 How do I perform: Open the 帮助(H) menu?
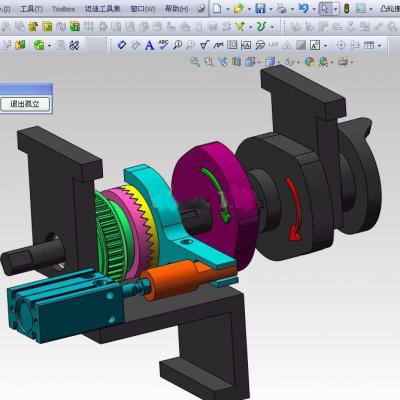click(x=176, y=9)
